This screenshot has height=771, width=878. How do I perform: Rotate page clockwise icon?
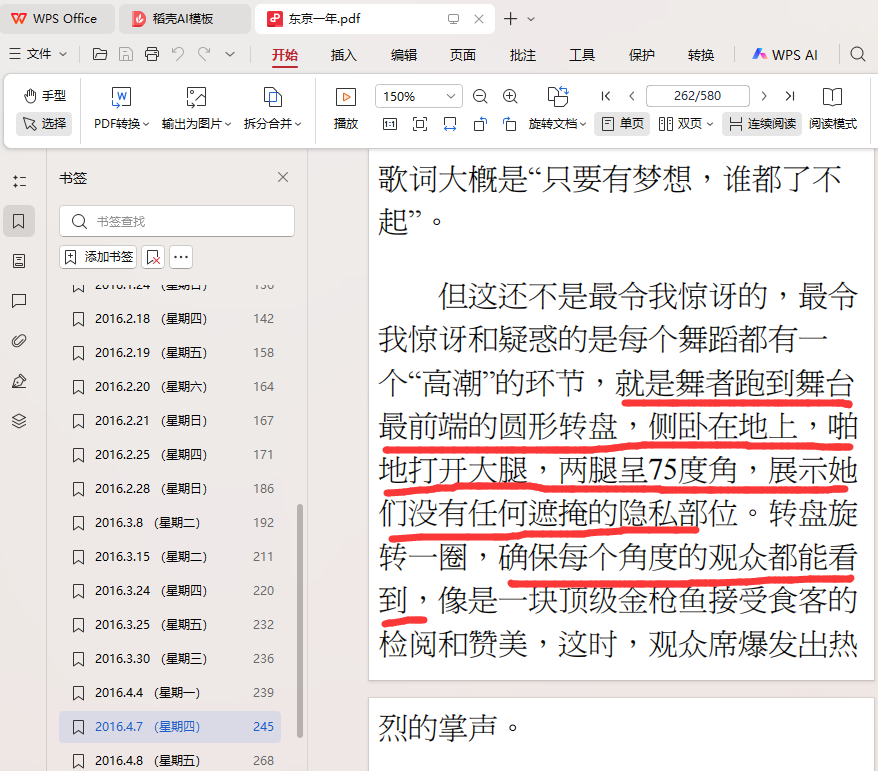click(510, 124)
